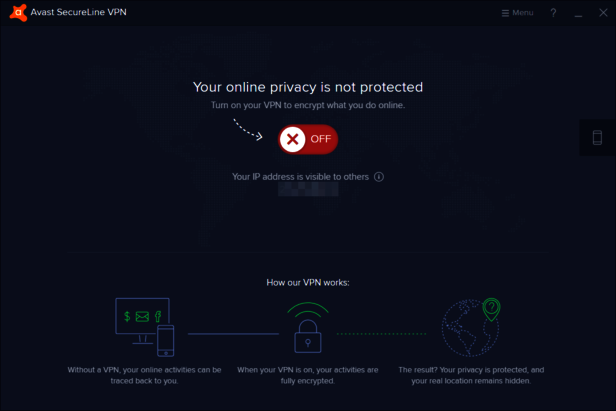Open the phone devices side tab
Image resolution: width=616 pixels, height=411 pixels.
[x=597, y=138]
